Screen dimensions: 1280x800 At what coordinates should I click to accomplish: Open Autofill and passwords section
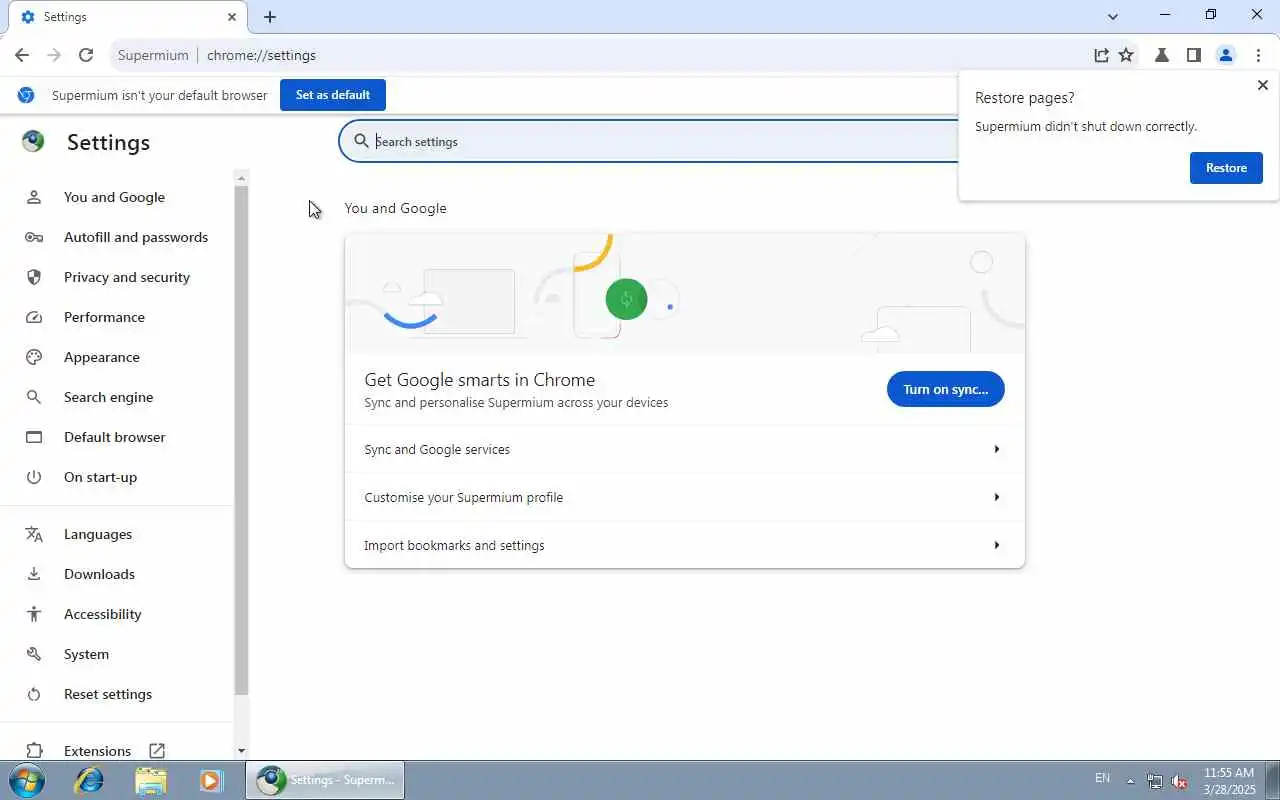(x=136, y=237)
